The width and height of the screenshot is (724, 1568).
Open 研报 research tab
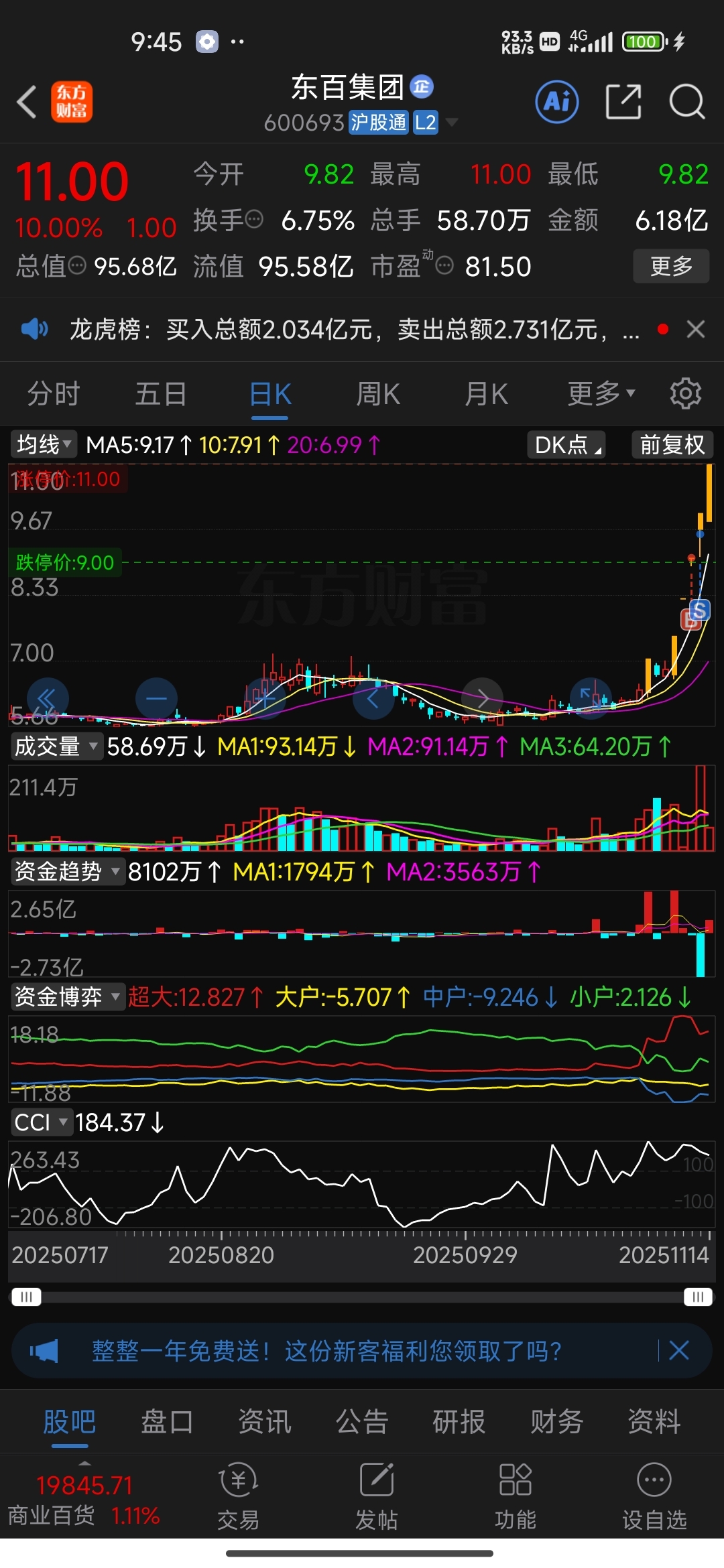[459, 1421]
